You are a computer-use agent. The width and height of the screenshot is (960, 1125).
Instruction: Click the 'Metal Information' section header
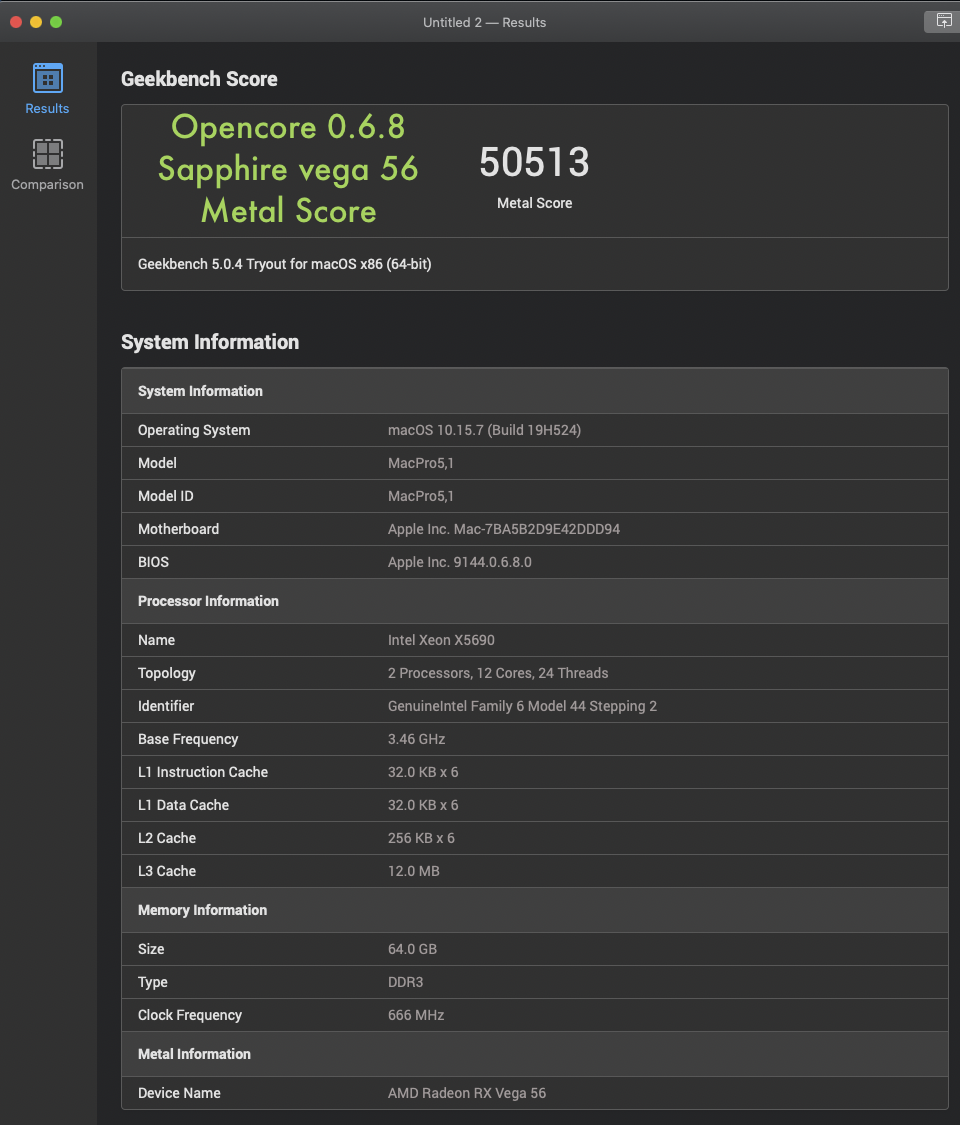tap(535, 1054)
